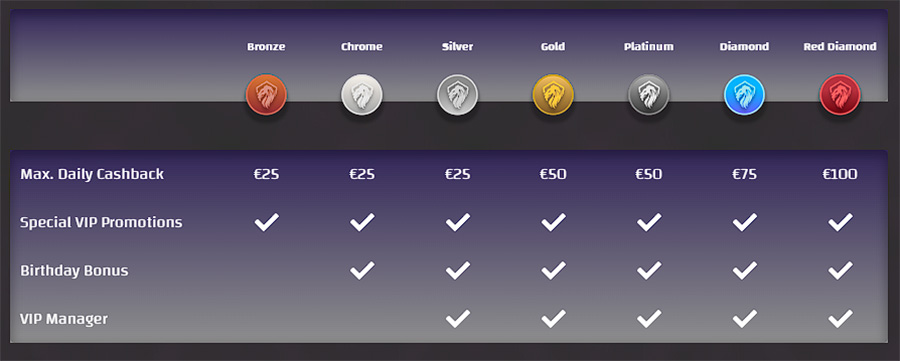Screen dimensions: 900x361
Task: Select the Red Diamond column header label
Action: click(840, 46)
